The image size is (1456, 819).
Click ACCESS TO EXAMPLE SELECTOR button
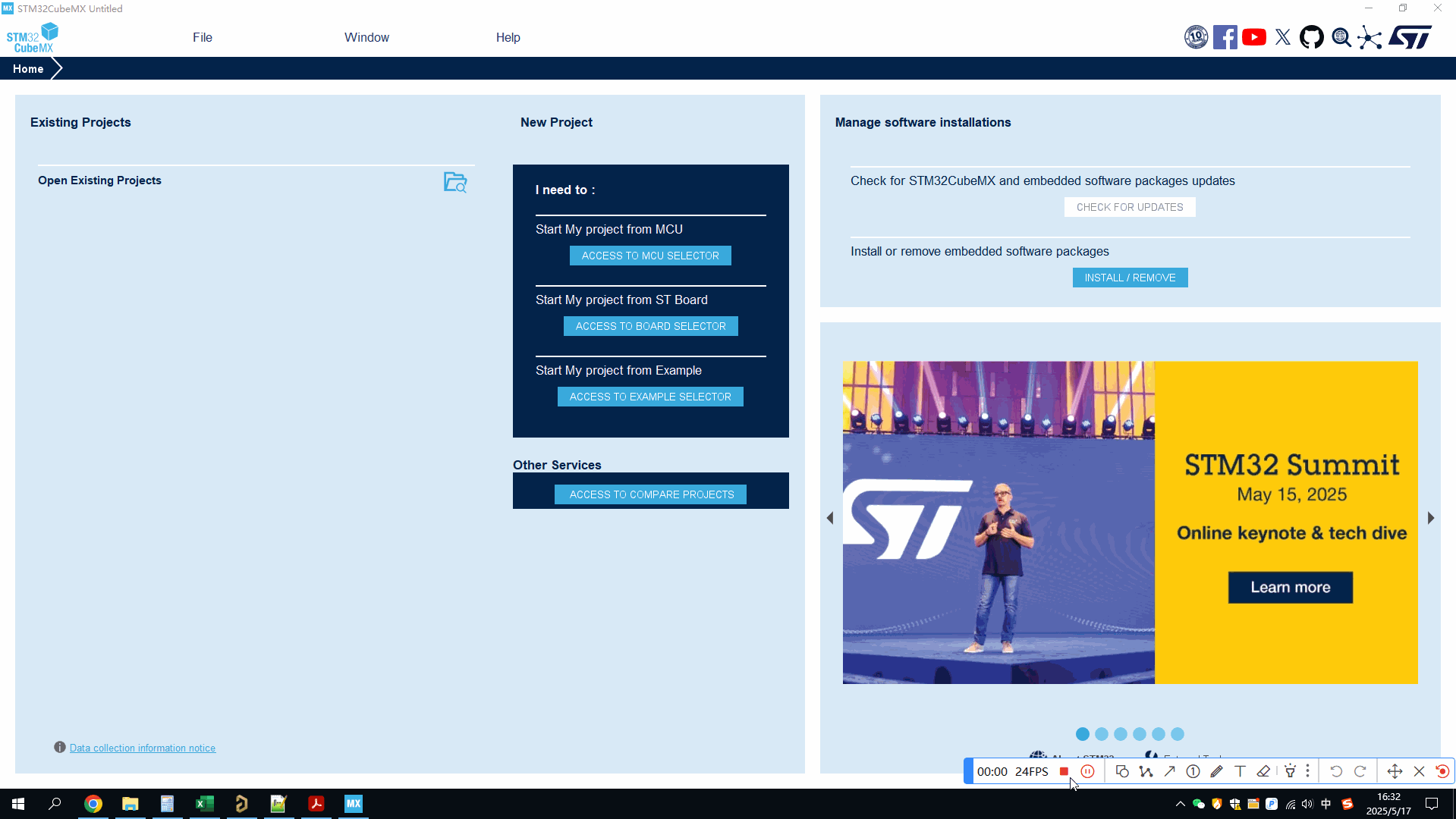tap(650, 397)
